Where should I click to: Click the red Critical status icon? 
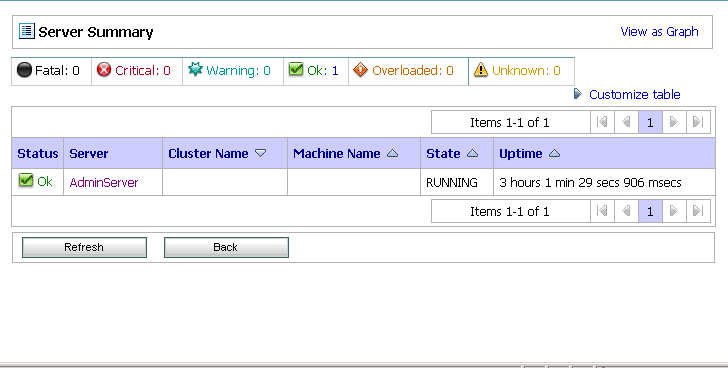pyautogui.click(x=104, y=70)
